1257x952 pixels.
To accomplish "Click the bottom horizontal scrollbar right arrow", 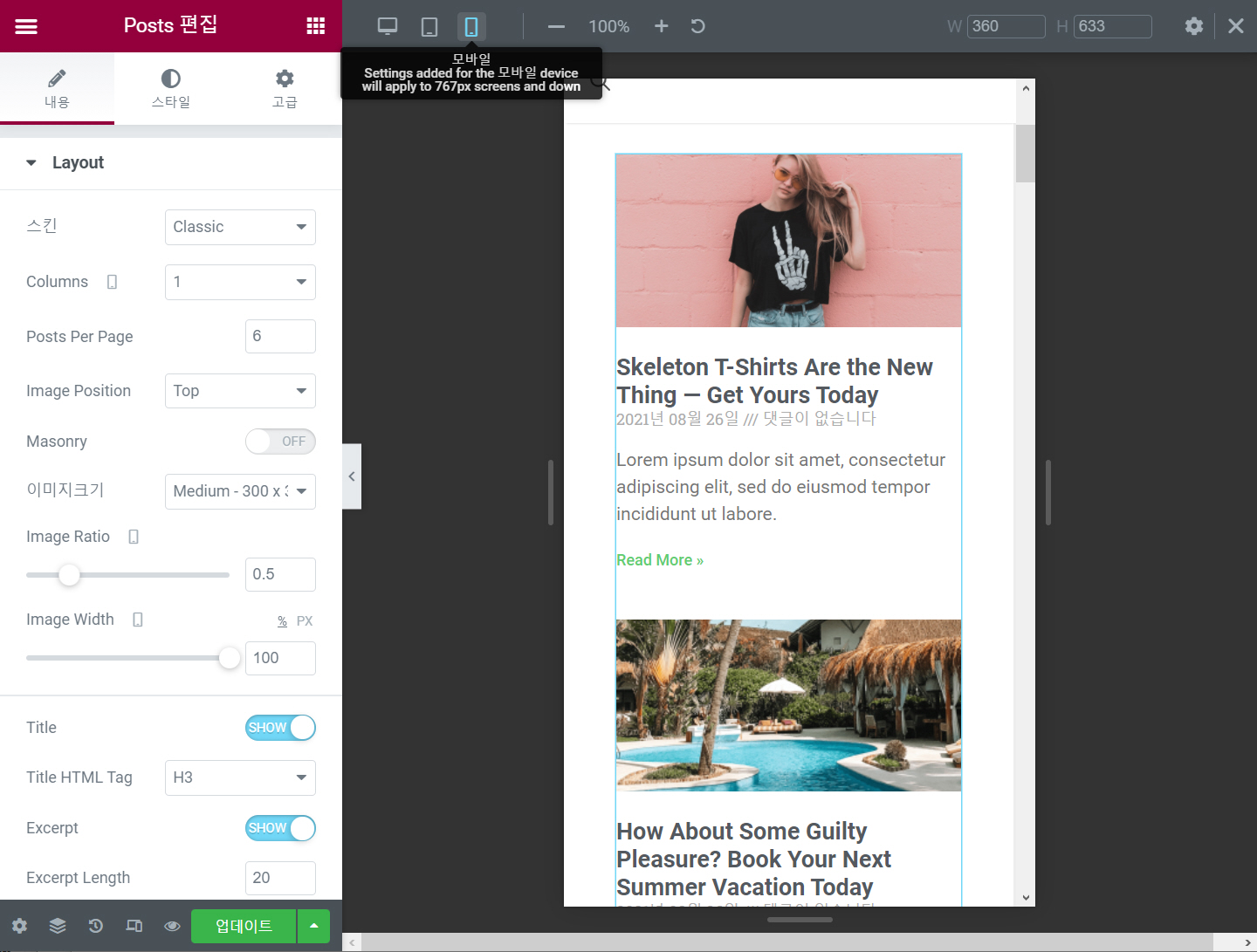I will pyautogui.click(x=1247, y=942).
